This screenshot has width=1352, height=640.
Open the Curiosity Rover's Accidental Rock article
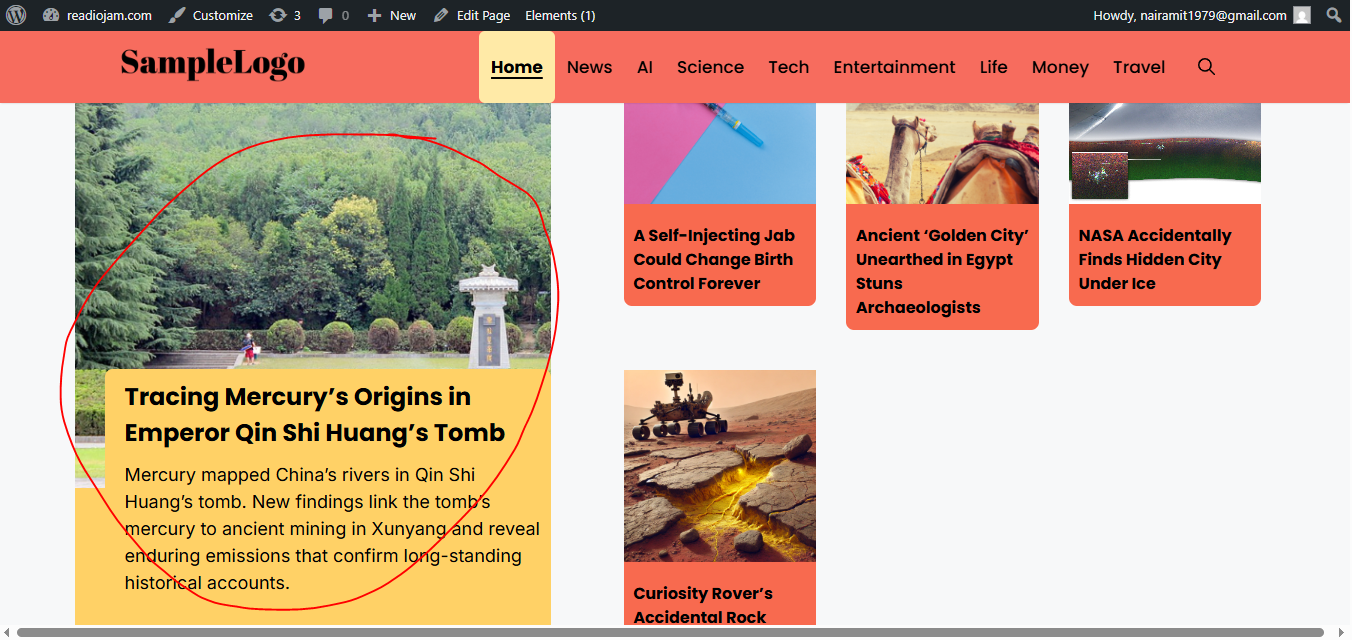point(703,605)
